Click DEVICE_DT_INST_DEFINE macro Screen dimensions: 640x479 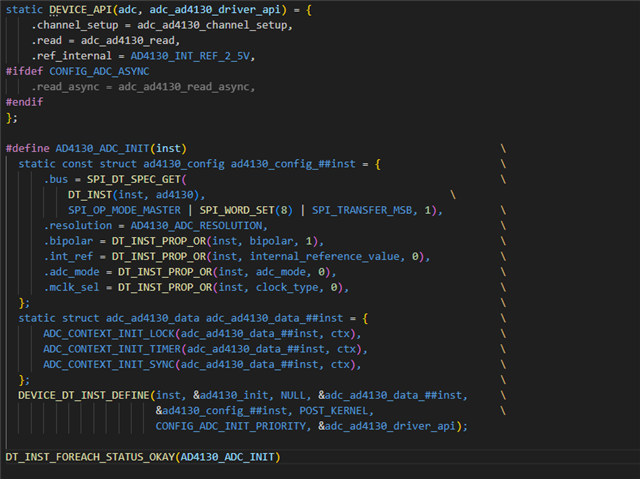84,395
